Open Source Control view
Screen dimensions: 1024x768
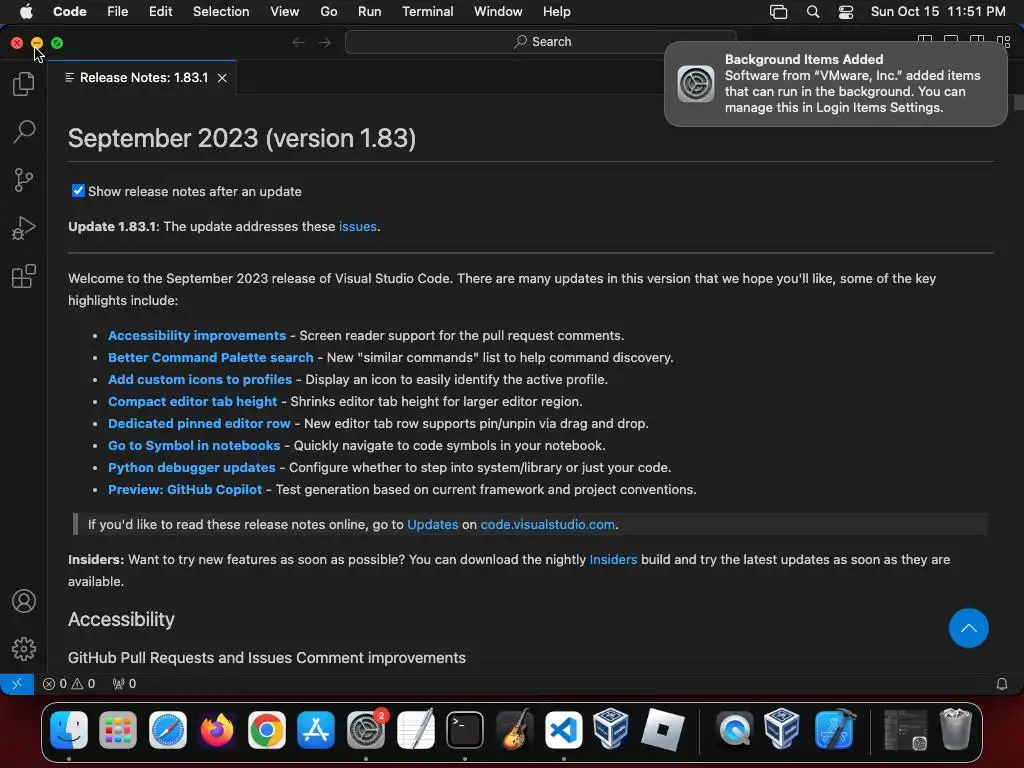tap(24, 180)
